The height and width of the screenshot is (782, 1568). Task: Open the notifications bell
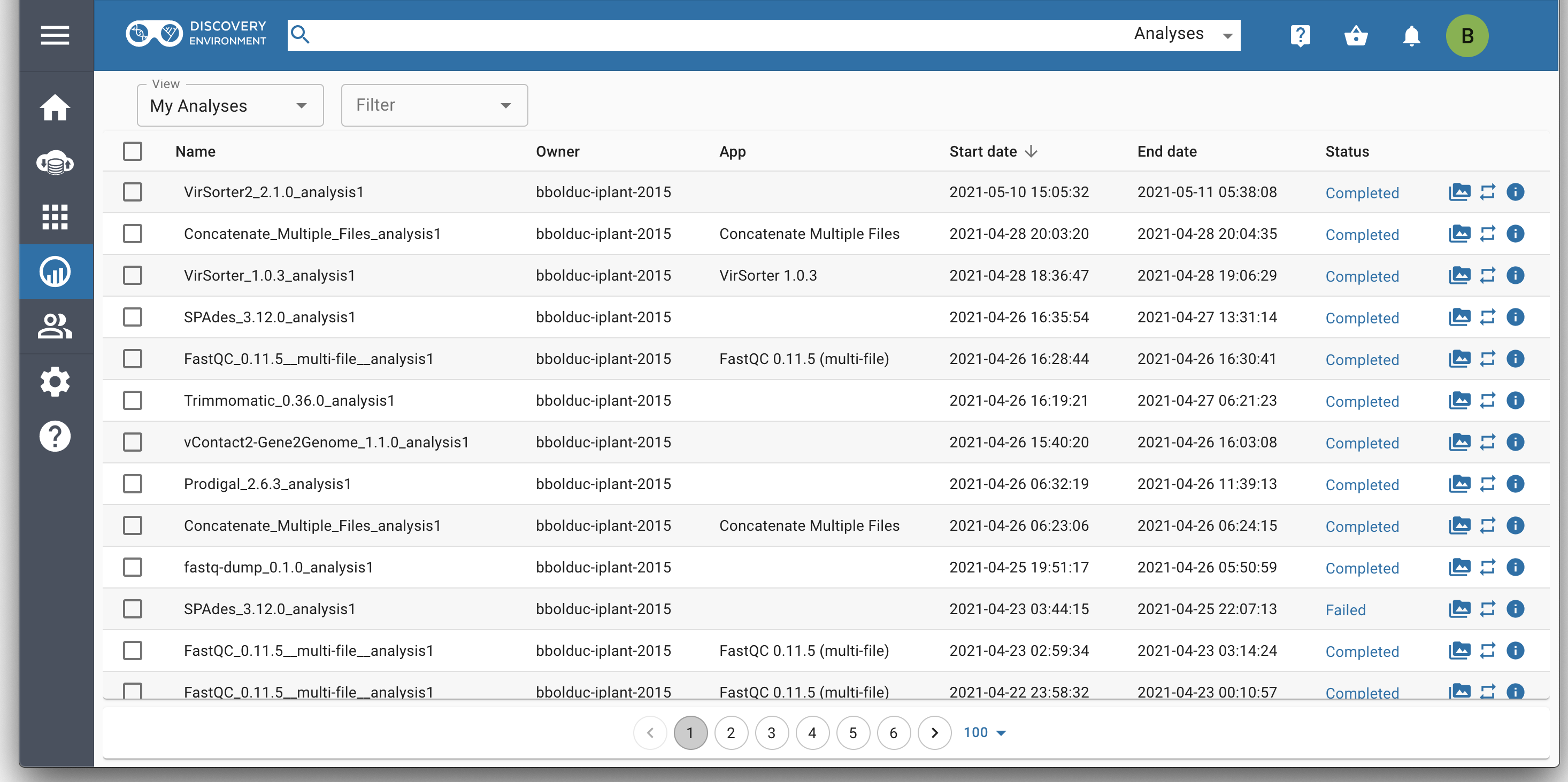(1411, 35)
